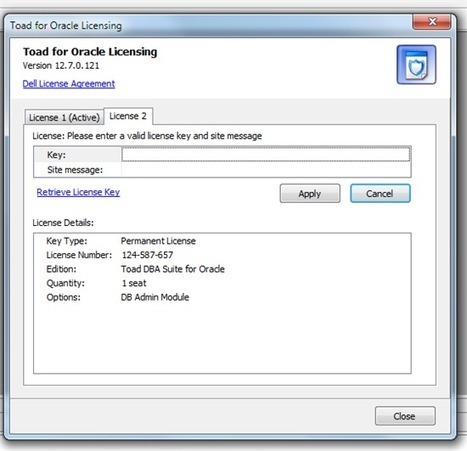Click the Close button at bottom
The height and width of the screenshot is (451, 467).
[x=405, y=416]
